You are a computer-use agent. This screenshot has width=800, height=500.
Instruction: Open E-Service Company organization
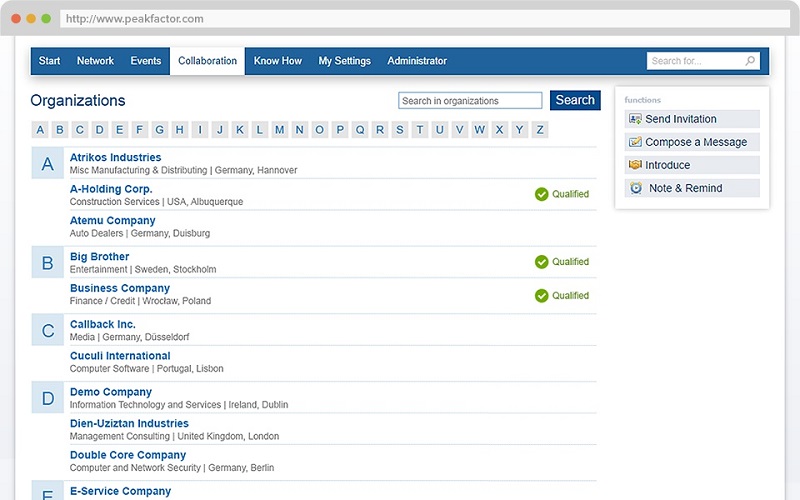[x=120, y=491]
